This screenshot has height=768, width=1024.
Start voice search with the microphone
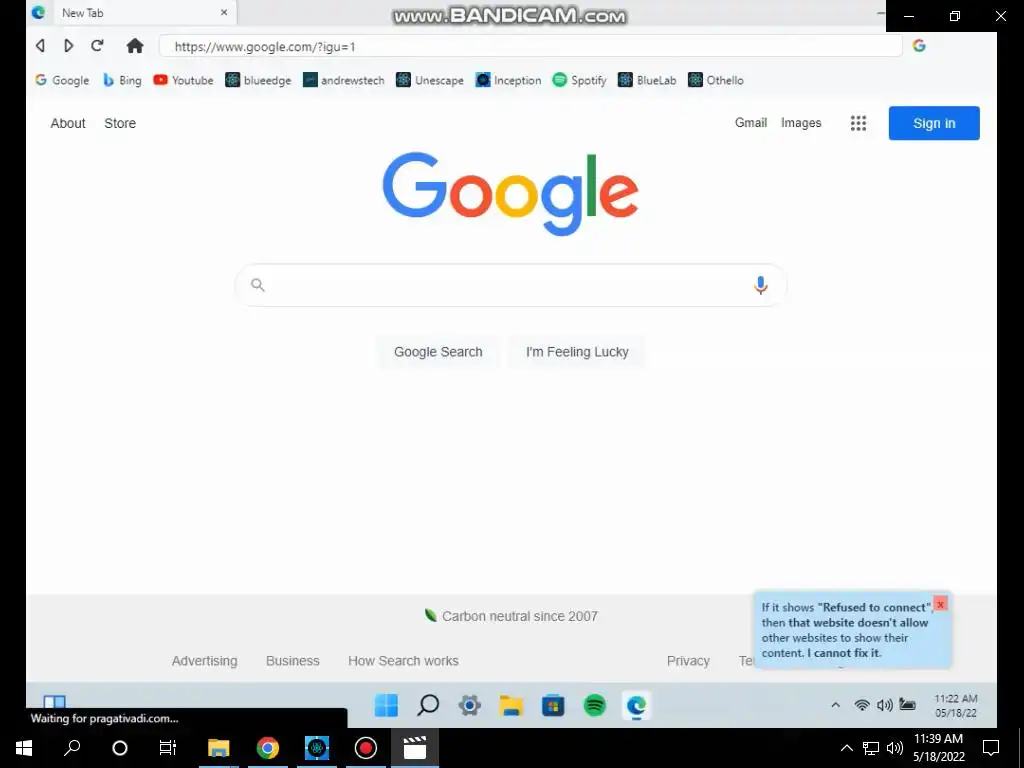click(x=761, y=285)
